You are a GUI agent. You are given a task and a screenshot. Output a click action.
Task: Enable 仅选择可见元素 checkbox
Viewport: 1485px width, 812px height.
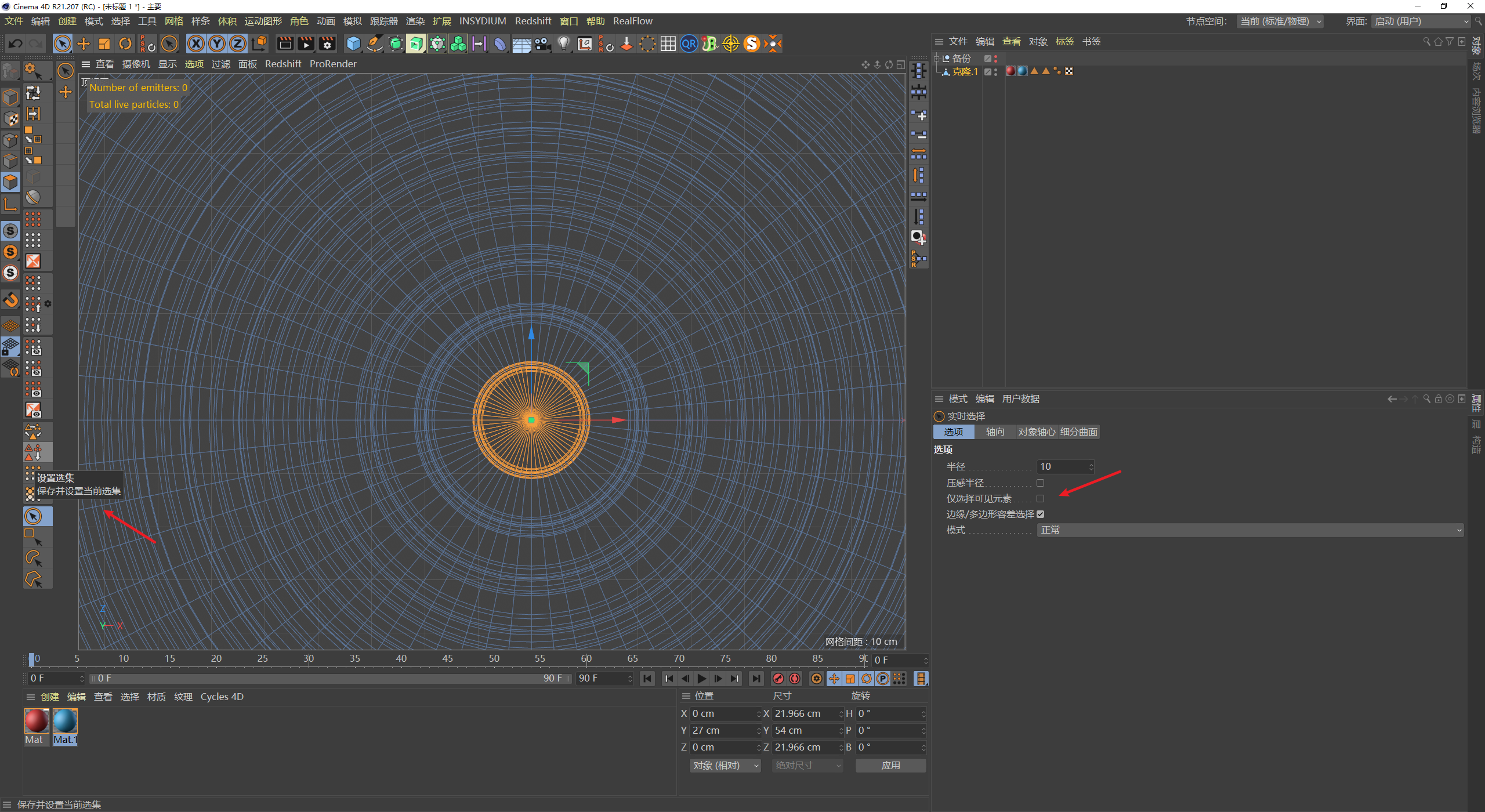(1041, 498)
